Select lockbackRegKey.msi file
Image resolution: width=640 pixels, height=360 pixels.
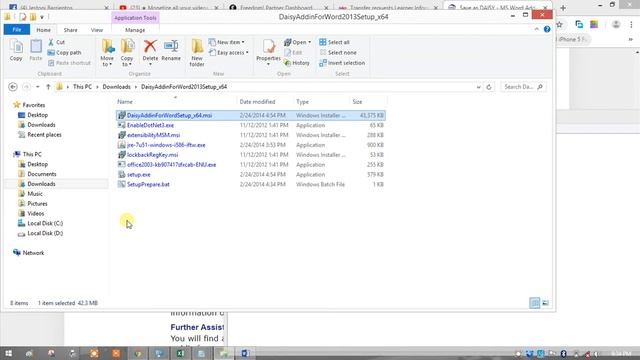[251, 155]
